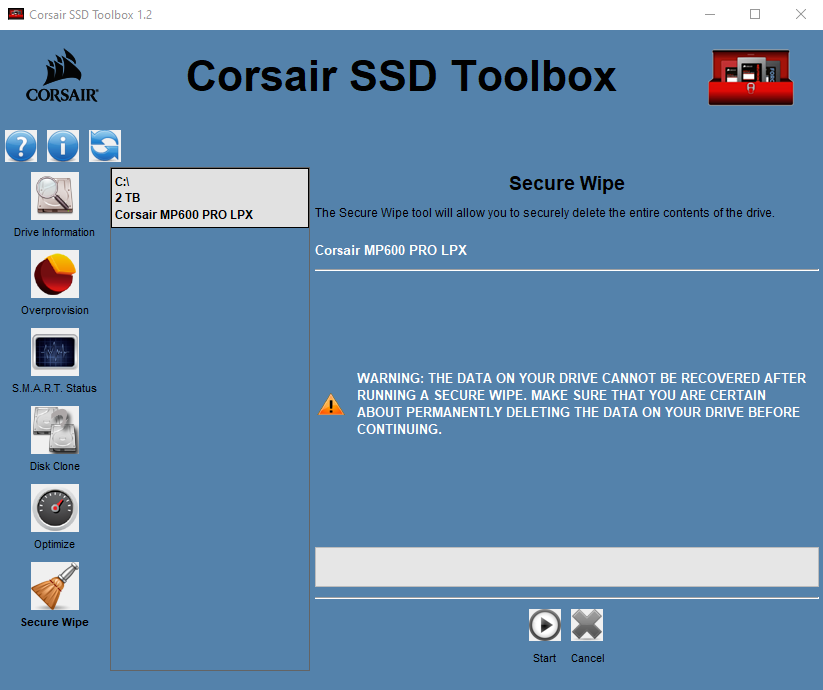823x690 pixels.
Task: Click the orange warning triangle icon
Action: tap(330, 405)
